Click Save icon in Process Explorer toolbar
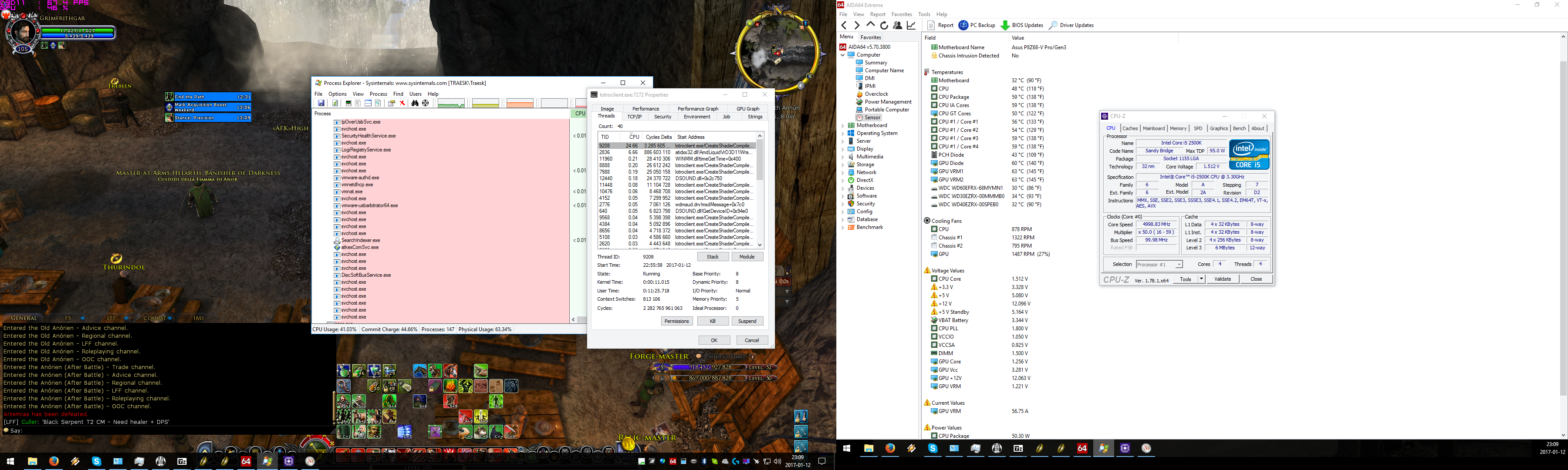The height and width of the screenshot is (470, 1568). pos(321,104)
